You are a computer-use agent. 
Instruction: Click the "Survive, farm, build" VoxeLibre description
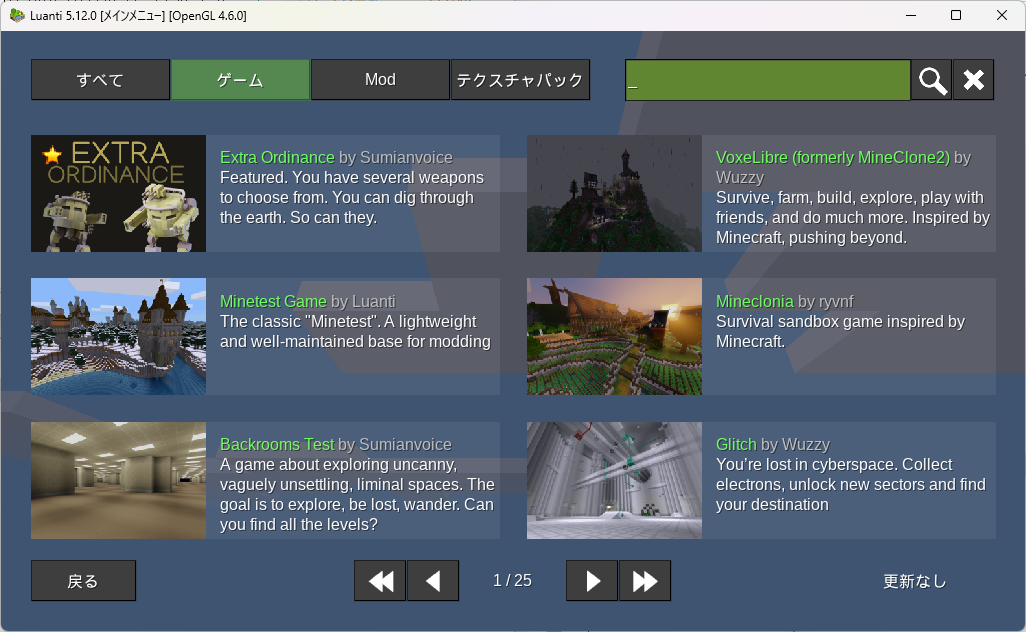click(853, 217)
